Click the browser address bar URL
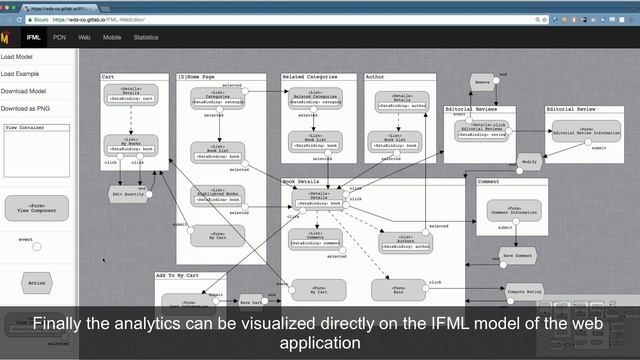The height and width of the screenshot is (360, 640). click(x=99, y=20)
